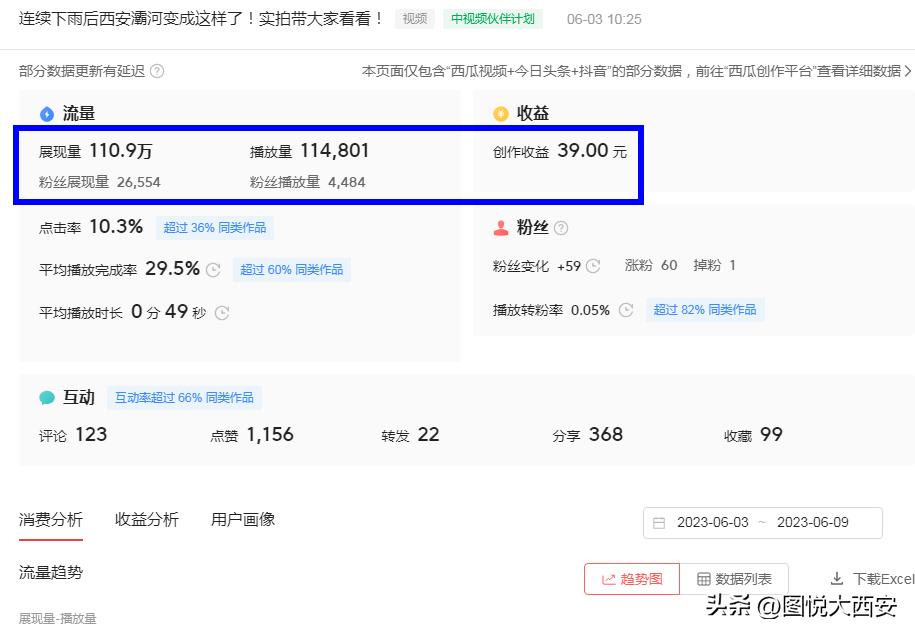Click the 中视频伙伴计划 tag

(x=492, y=18)
